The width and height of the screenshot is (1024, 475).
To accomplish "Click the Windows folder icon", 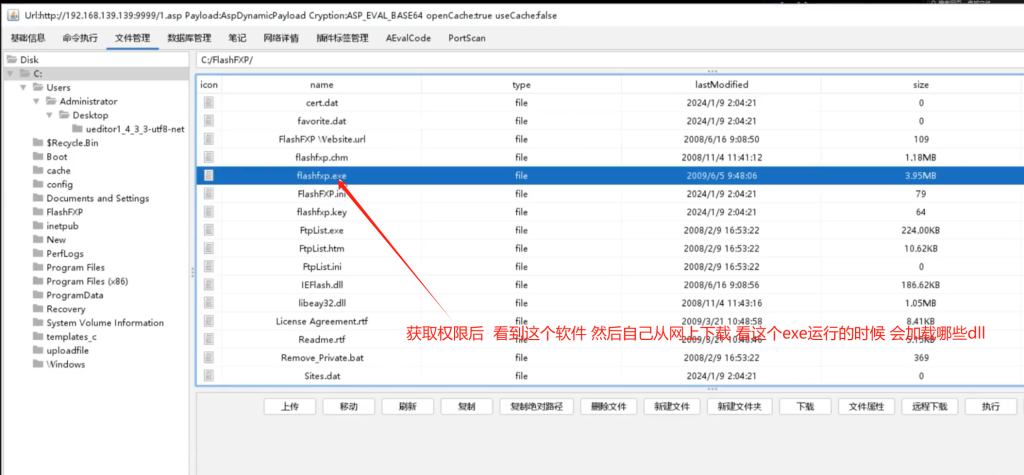I will coord(38,365).
